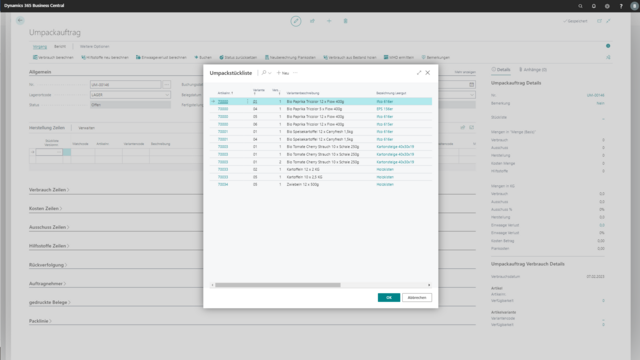Click Hilfsstoffe neu berechnen action
Image resolution: width=640 pixels, height=360 pixels.
[x=105, y=58]
